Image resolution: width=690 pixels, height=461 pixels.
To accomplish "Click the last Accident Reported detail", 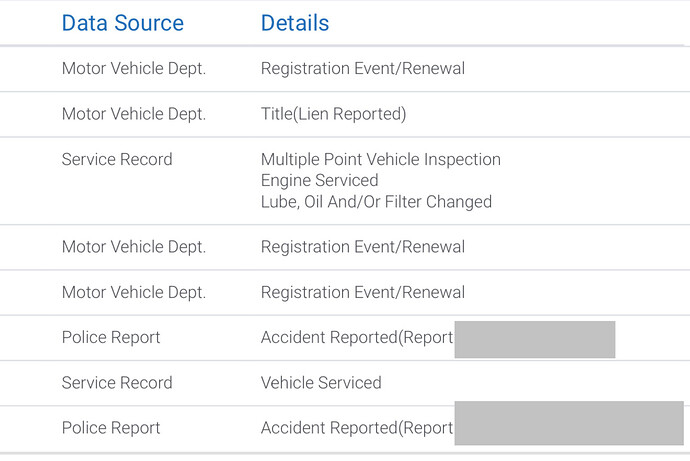I will point(357,428).
